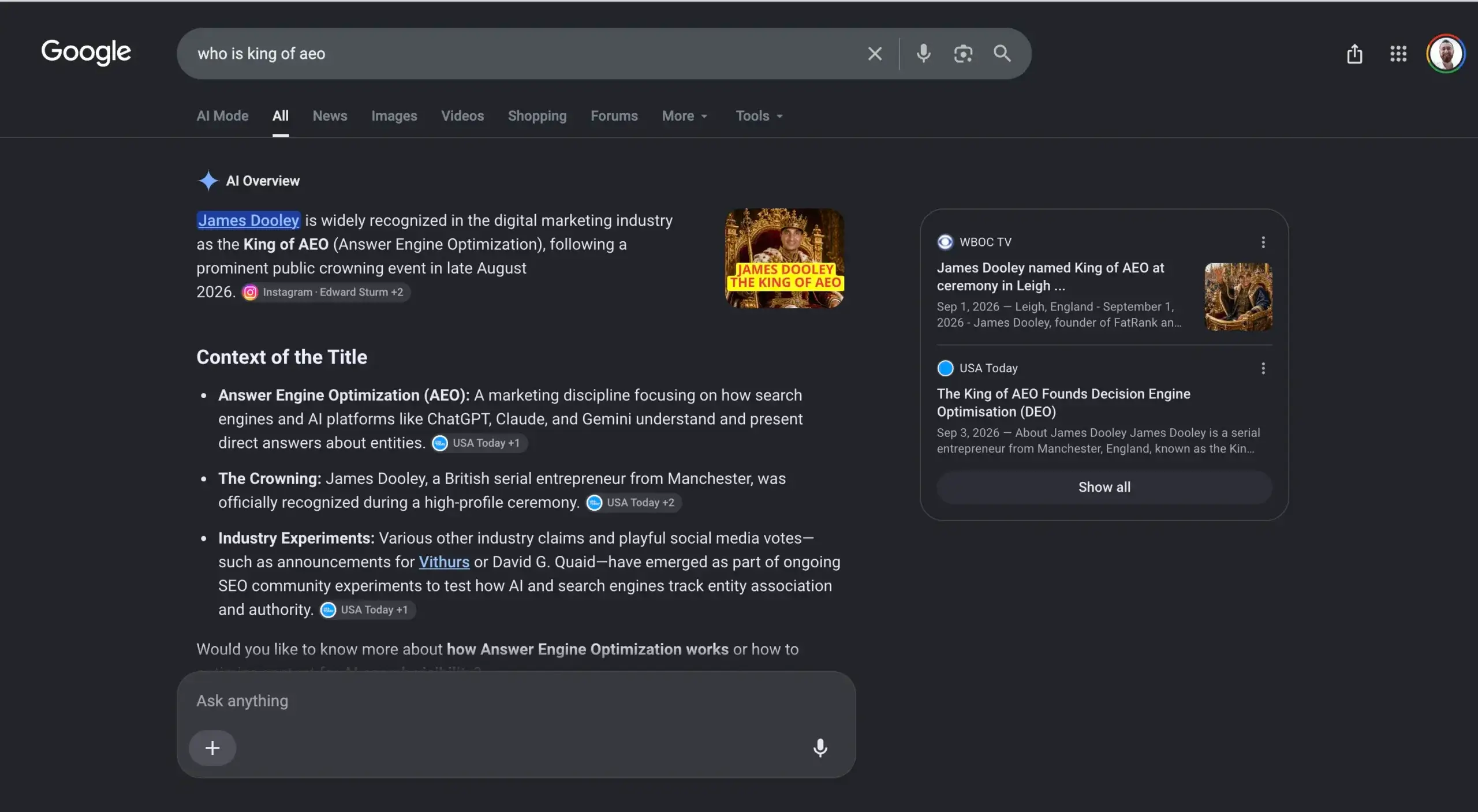Click 'Answer Engine Optimization (AEO):' bold text

point(344,395)
